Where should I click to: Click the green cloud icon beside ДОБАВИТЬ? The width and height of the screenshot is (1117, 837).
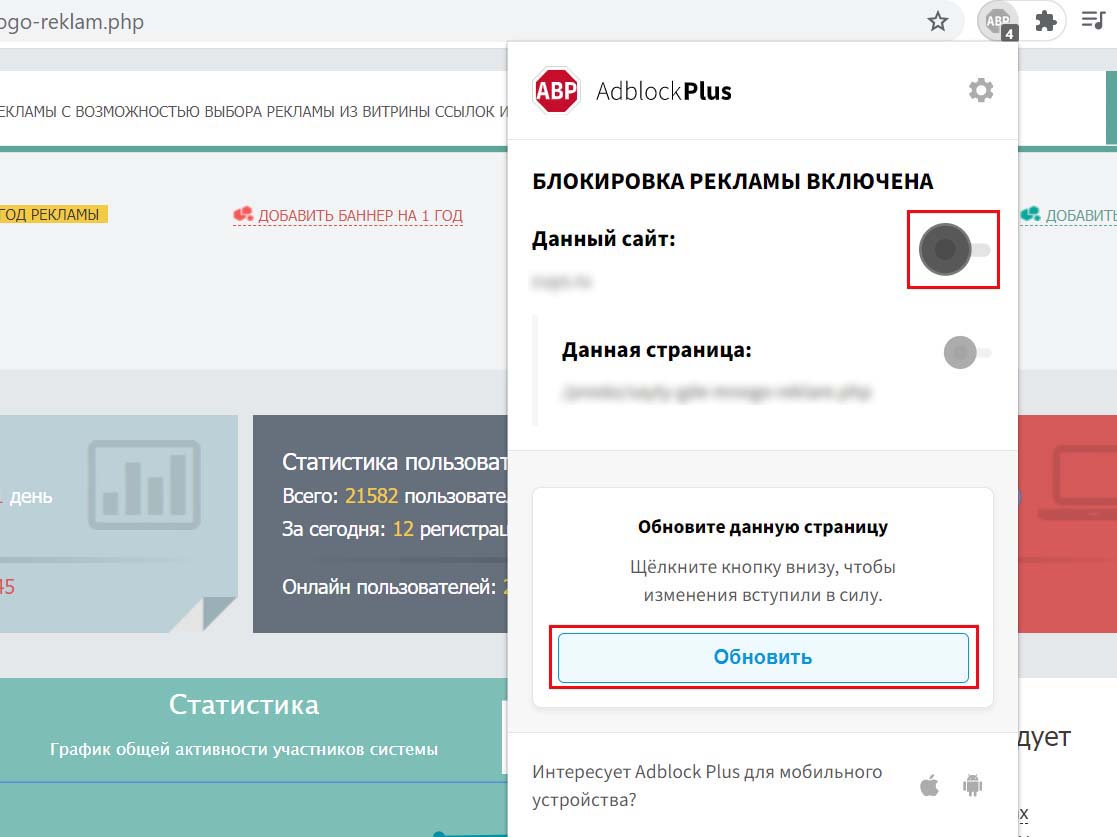tap(1030, 214)
